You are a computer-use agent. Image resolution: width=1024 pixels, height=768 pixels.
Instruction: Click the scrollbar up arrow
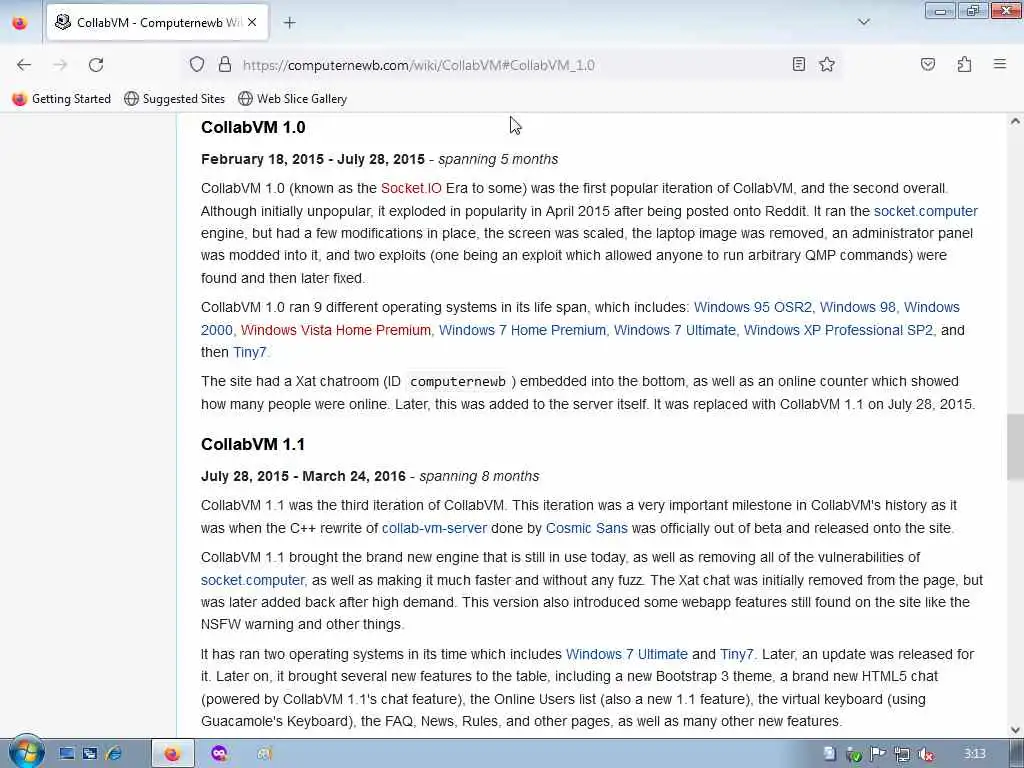click(x=1015, y=121)
